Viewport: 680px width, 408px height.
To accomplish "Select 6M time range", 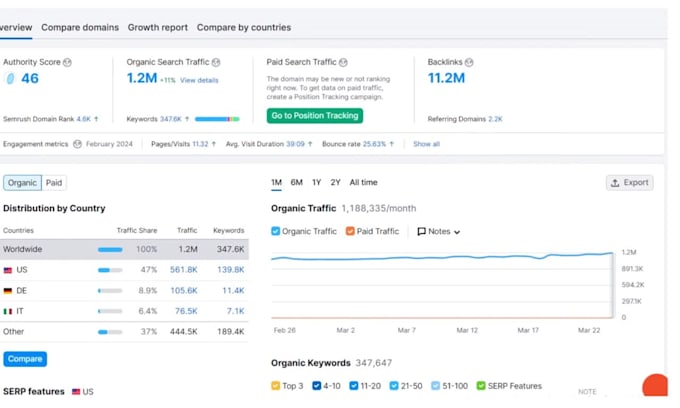I will 297,183.
